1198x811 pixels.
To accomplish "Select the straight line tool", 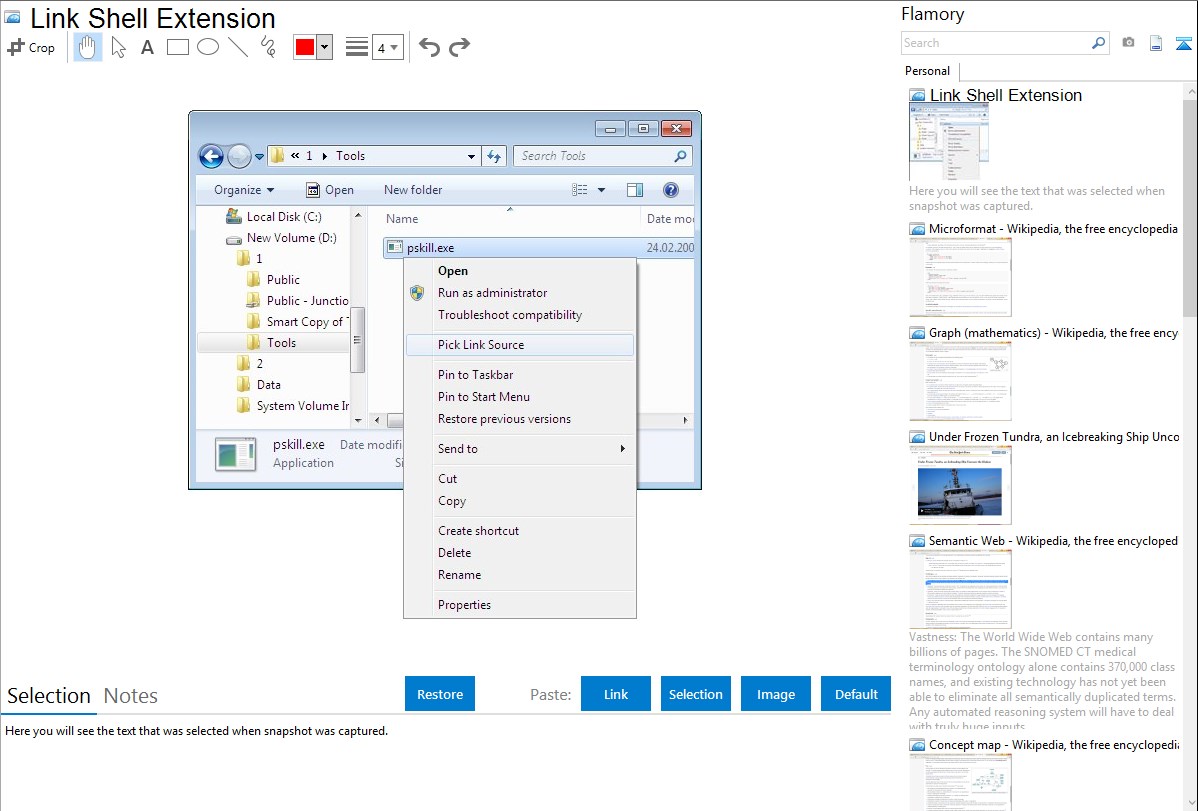I will (x=238, y=47).
